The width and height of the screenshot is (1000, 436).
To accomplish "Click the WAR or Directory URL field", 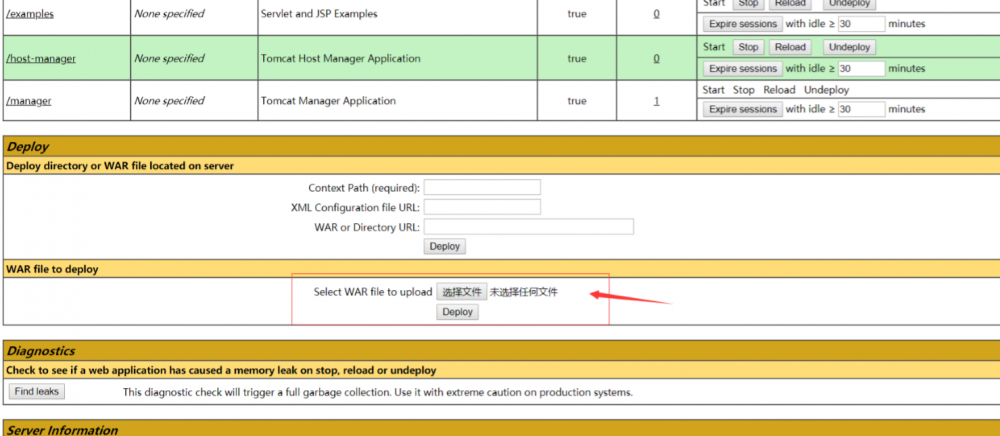I will [529, 227].
